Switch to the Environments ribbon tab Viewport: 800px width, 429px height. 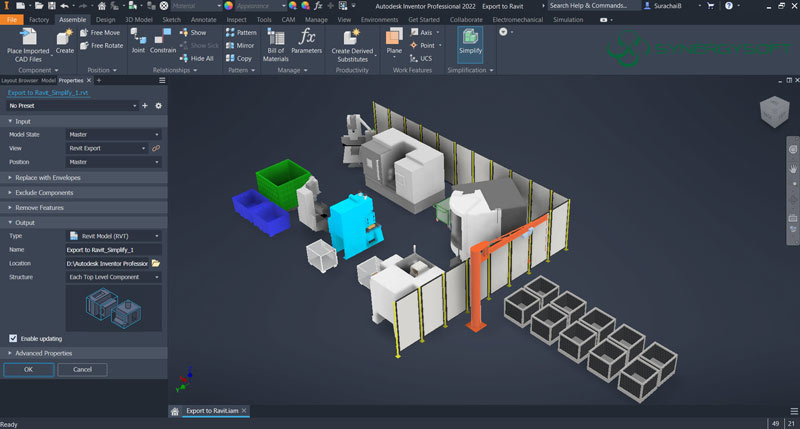click(x=379, y=19)
